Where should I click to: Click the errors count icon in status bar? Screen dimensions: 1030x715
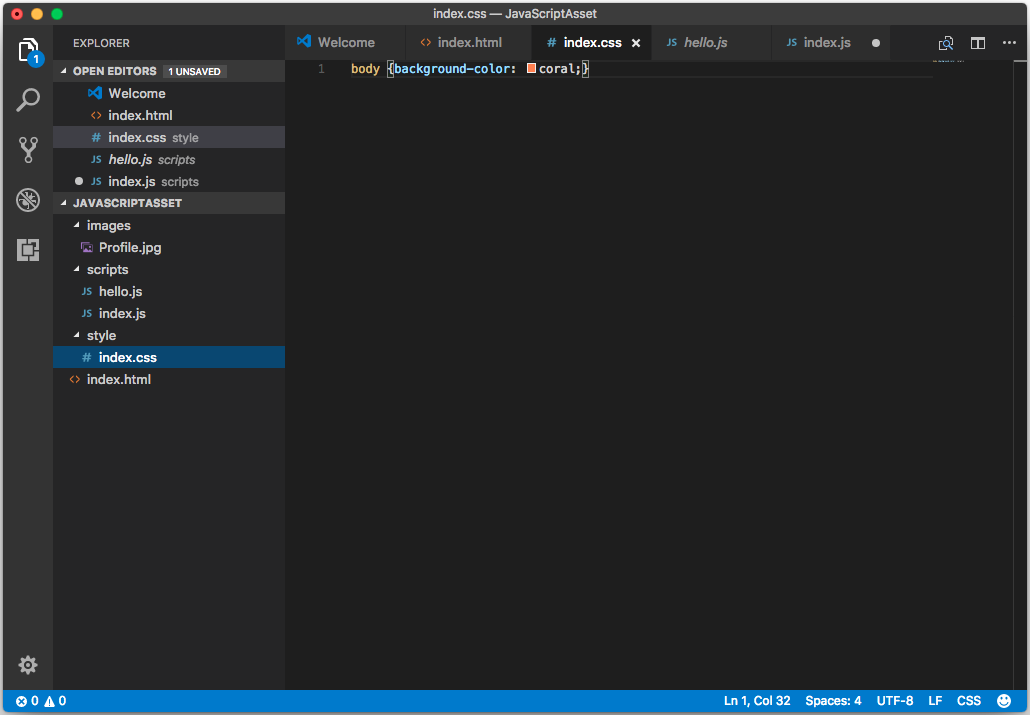pos(22,701)
